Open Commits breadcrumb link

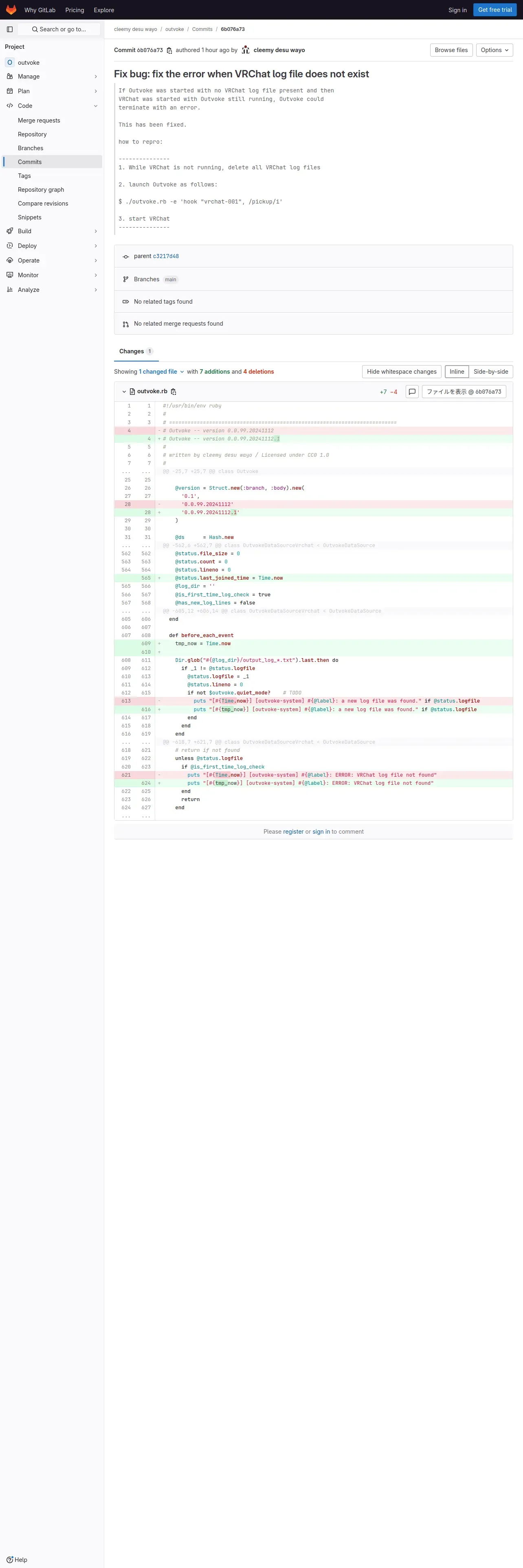point(202,29)
